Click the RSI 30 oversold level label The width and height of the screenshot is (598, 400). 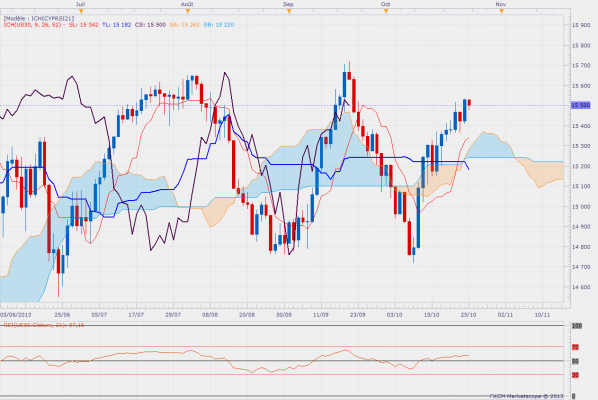(575, 375)
